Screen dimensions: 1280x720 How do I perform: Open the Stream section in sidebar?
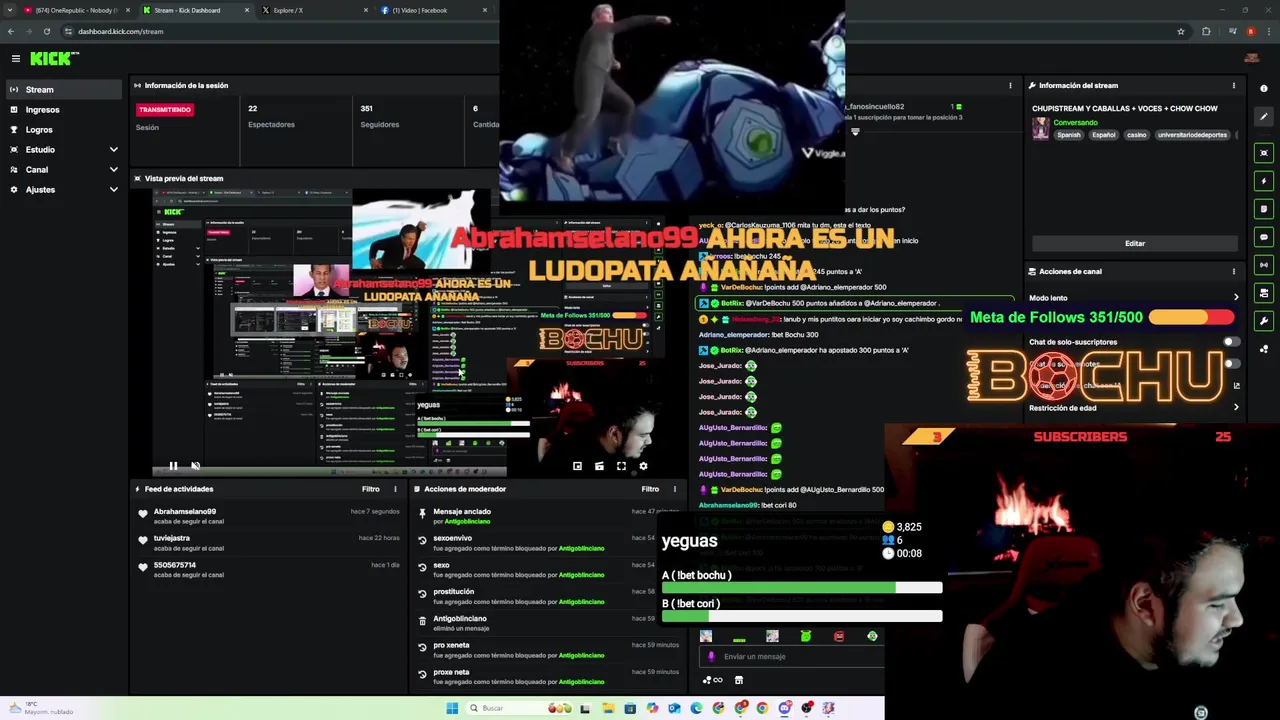tap(62, 90)
